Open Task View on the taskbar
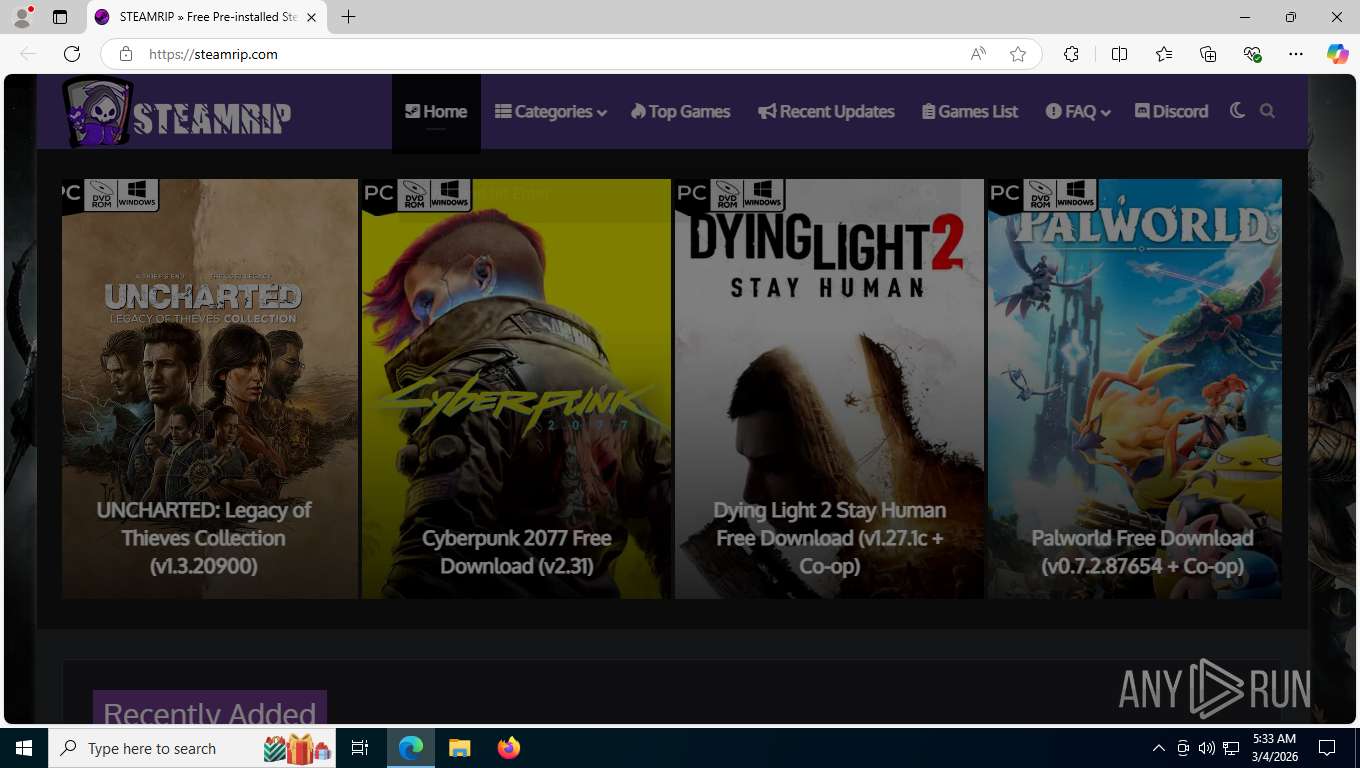Image resolution: width=1360 pixels, height=768 pixels. [x=360, y=748]
